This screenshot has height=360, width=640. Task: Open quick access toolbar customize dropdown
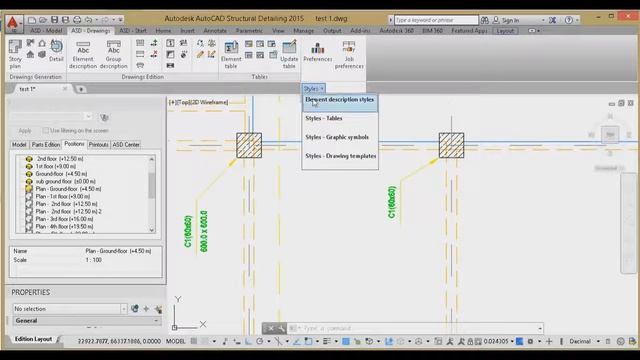click(x=121, y=20)
